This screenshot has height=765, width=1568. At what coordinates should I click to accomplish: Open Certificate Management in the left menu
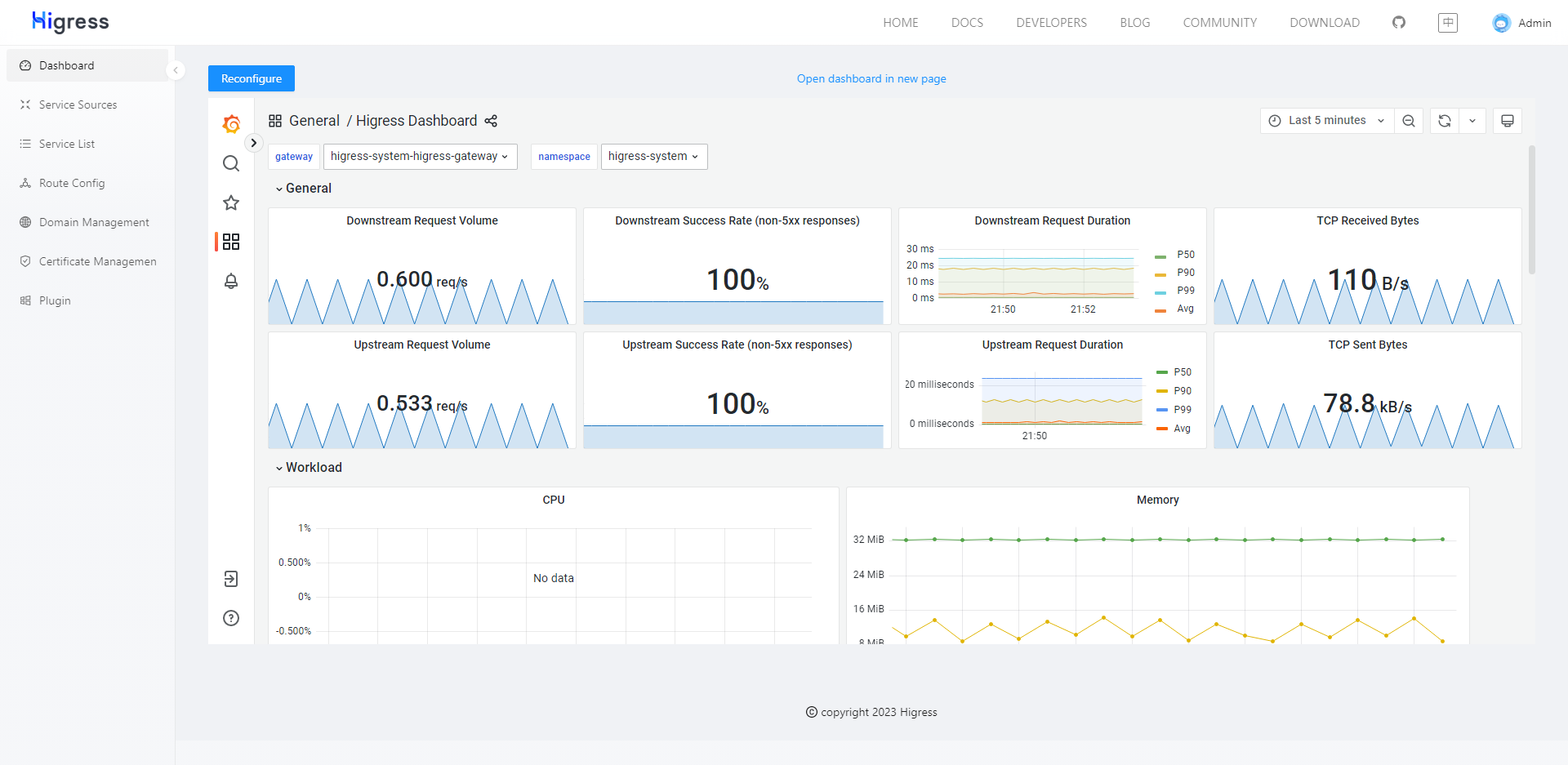click(87, 261)
